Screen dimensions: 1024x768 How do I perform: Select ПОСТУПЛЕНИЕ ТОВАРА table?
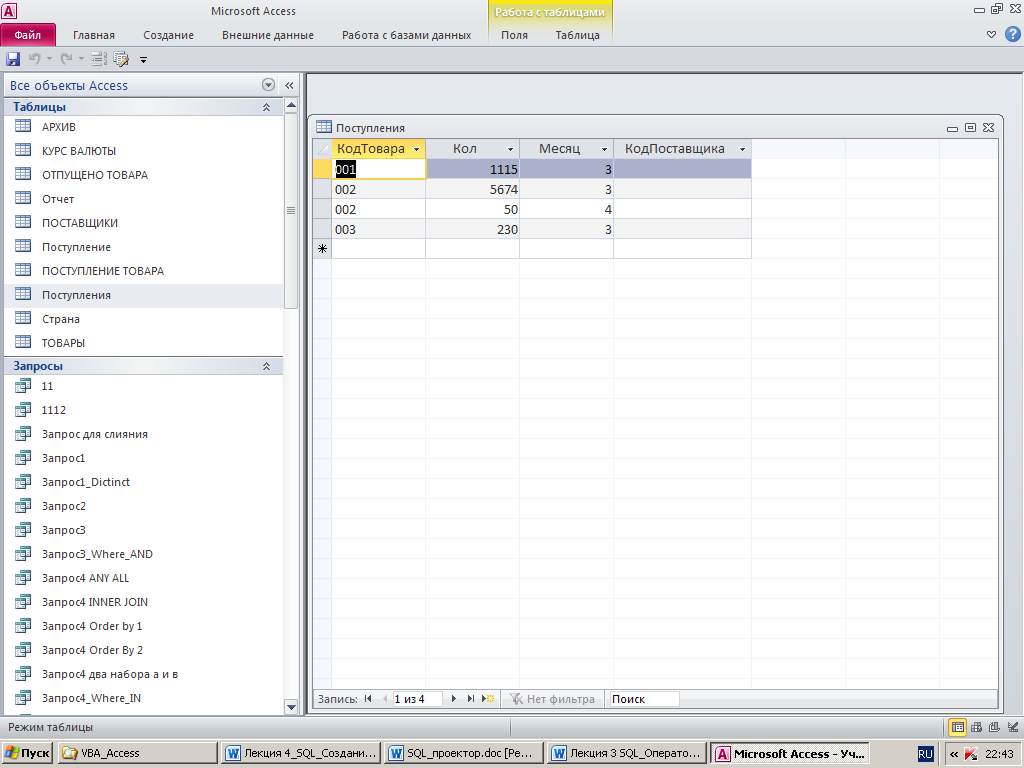(x=103, y=271)
